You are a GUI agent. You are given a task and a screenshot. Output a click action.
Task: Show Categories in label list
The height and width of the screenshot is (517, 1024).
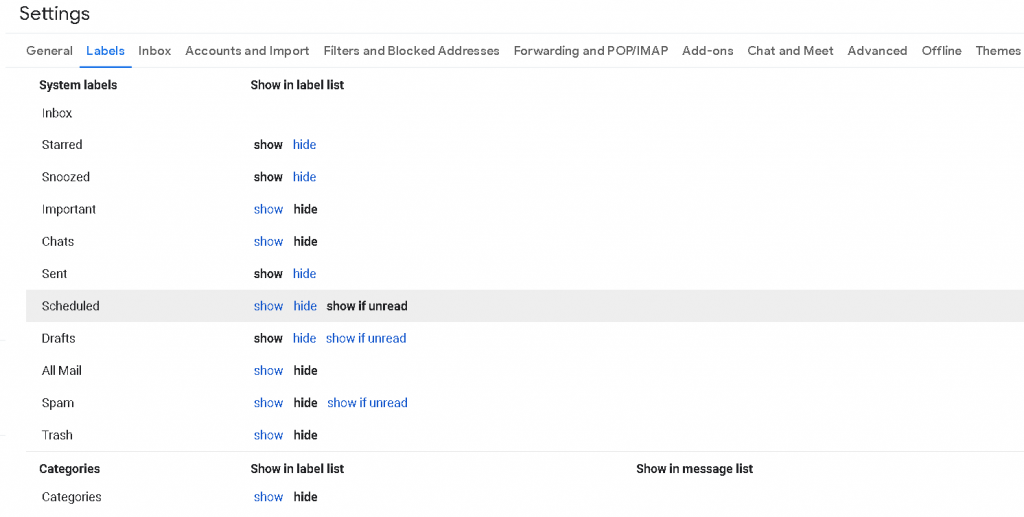click(x=268, y=497)
